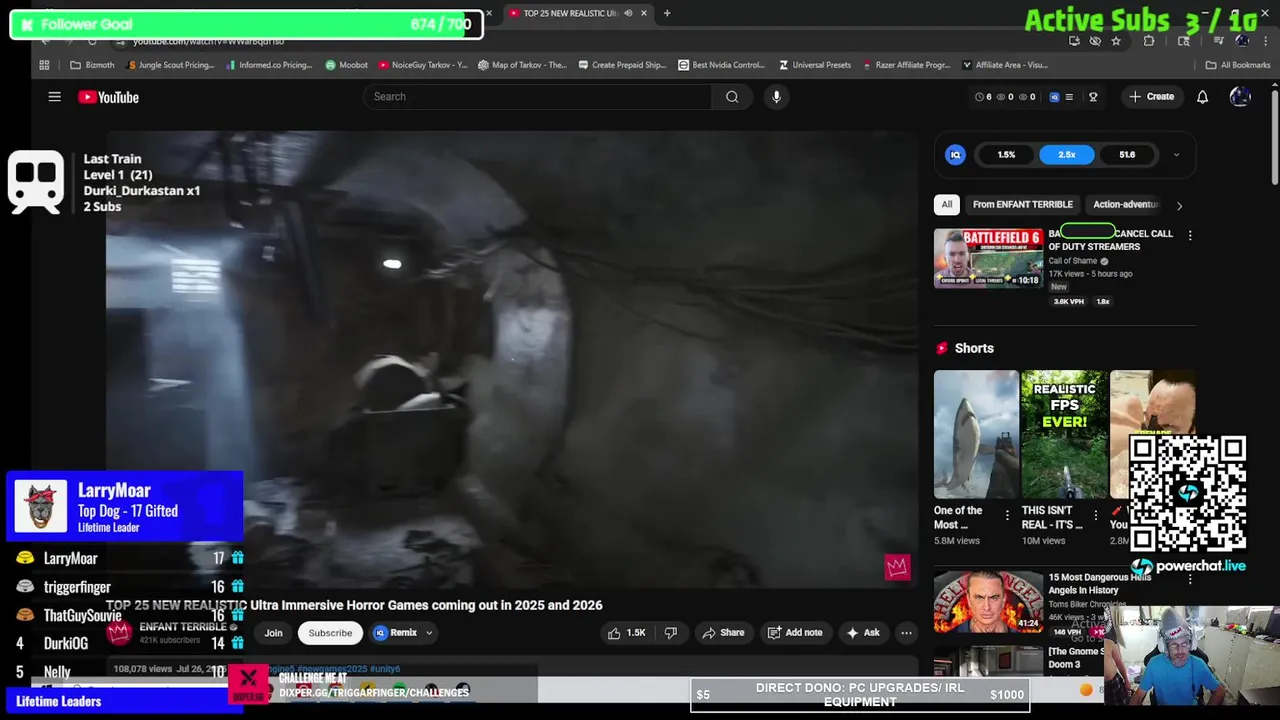Click in the YouTube search field
This screenshot has height=720, width=1280.
pyautogui.click(x=538, y=97)
